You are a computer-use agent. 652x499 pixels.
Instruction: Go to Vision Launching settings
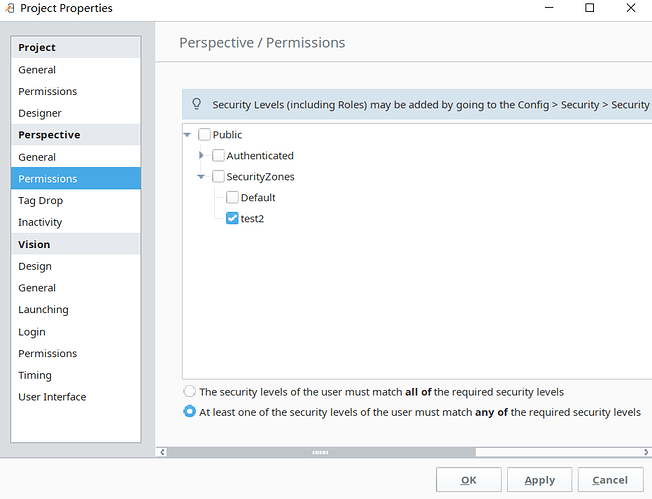tap(43, 310)
